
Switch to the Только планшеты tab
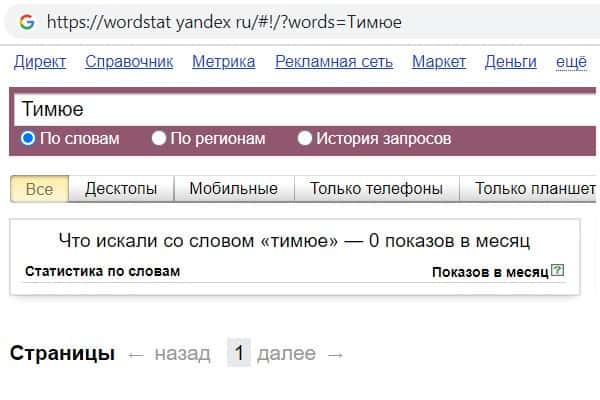530,189
